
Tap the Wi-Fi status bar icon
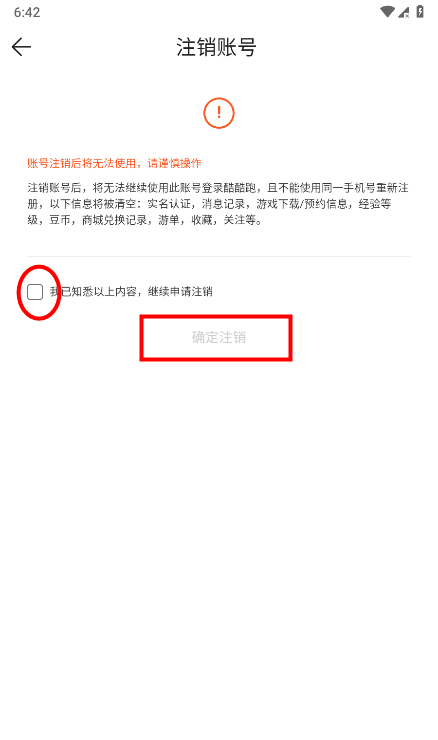point(387,12)
